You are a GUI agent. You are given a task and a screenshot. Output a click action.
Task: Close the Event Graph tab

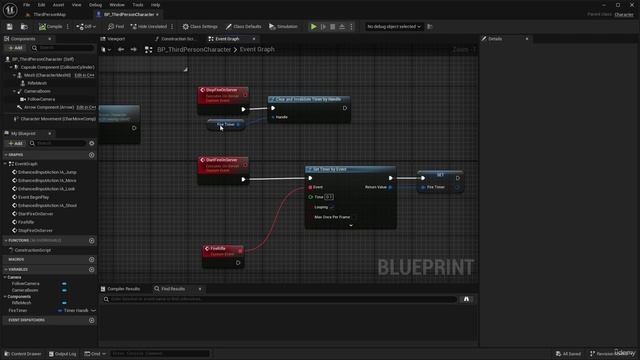254,39
